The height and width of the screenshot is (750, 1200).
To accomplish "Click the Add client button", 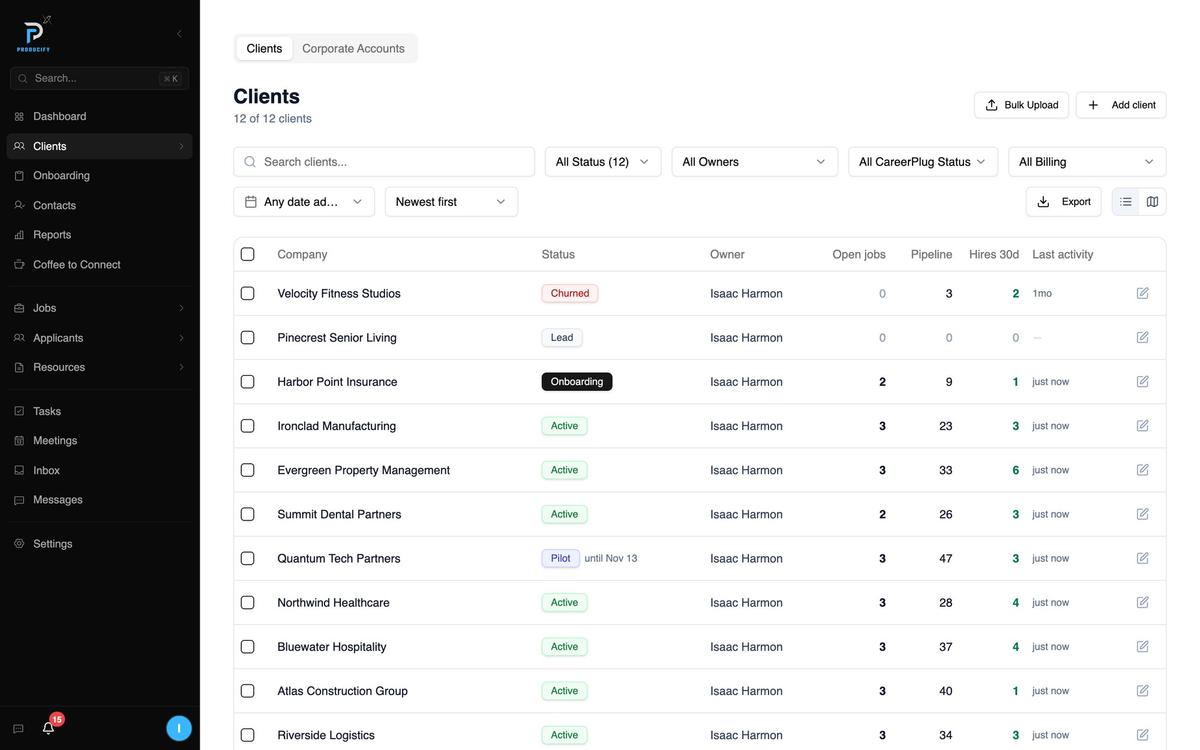I will click(1121, 105).
